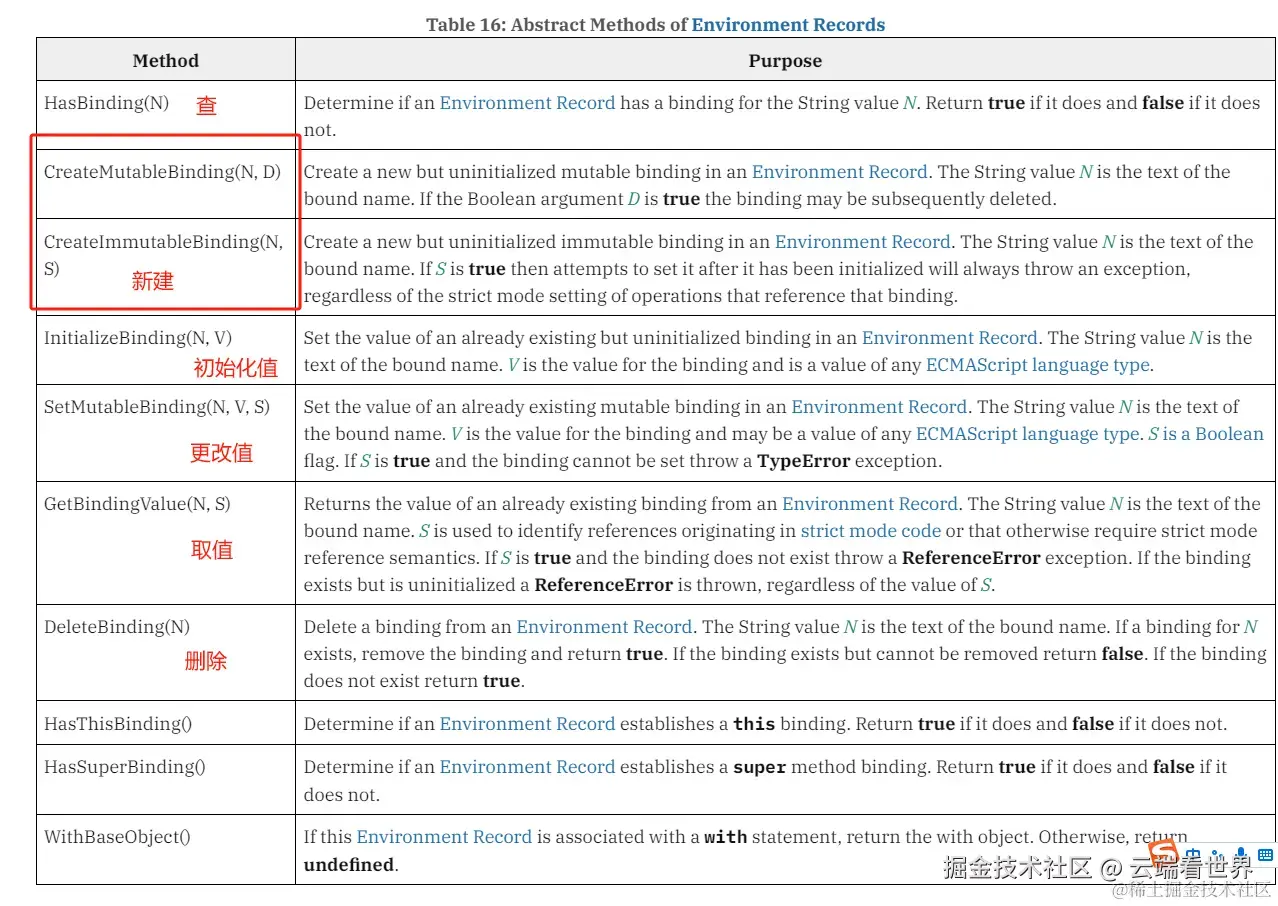Click the bold 'super' keyword in HasSuperBinding description
Viewport: 1278px width, 906px height.
760,767
